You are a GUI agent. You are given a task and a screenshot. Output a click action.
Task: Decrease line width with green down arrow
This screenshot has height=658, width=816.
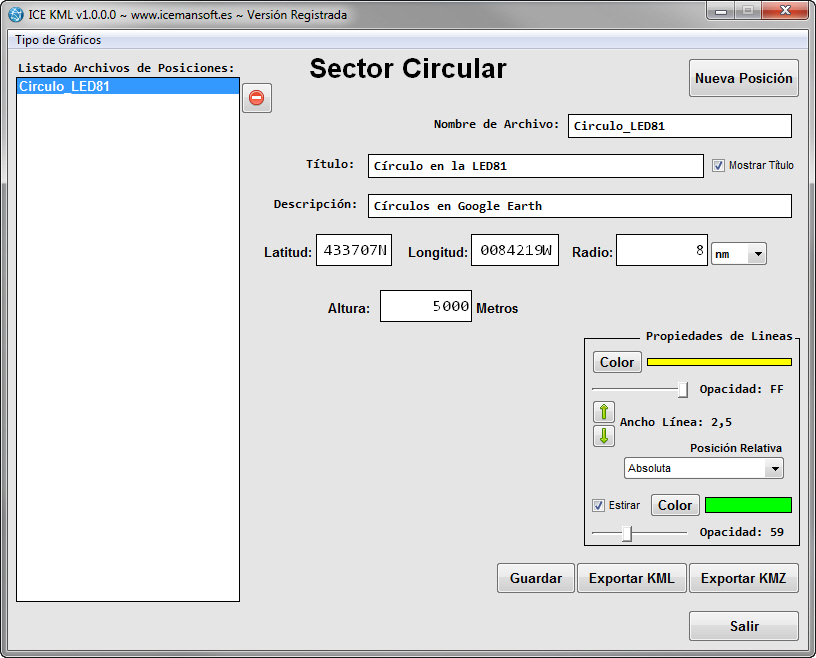[x=604, y=436]
